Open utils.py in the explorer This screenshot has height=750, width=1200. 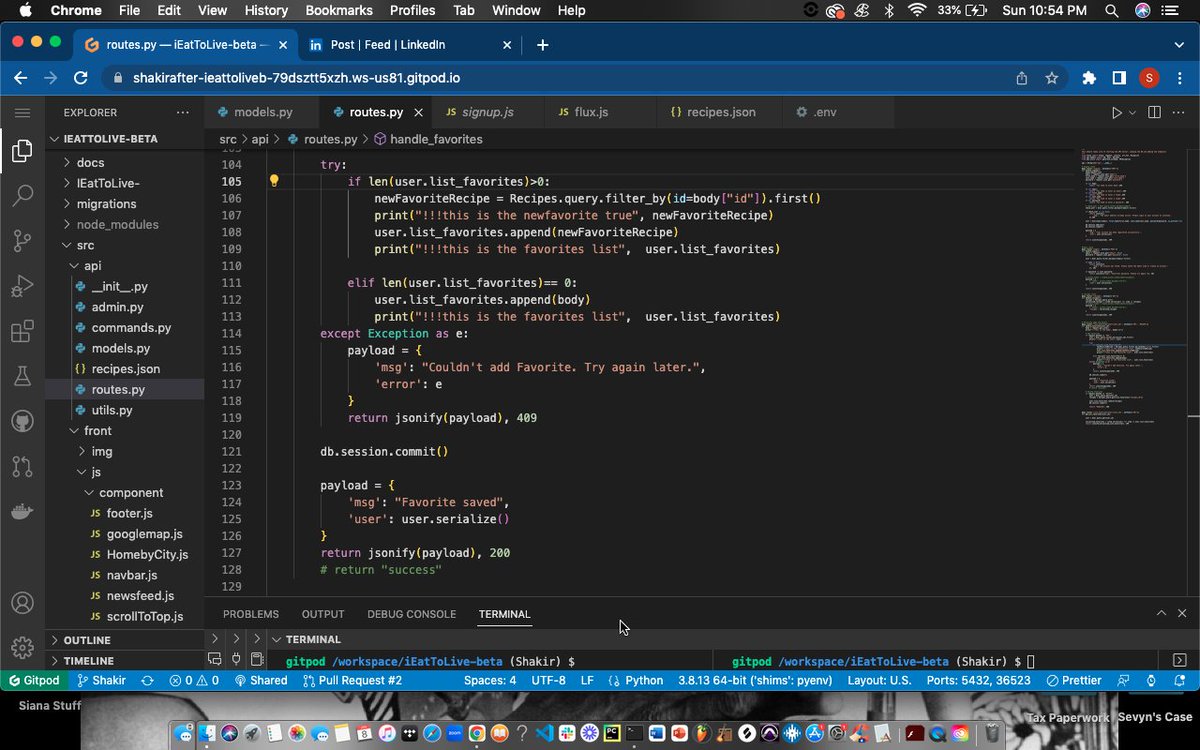pyautogui.click(x=111, y=411)
